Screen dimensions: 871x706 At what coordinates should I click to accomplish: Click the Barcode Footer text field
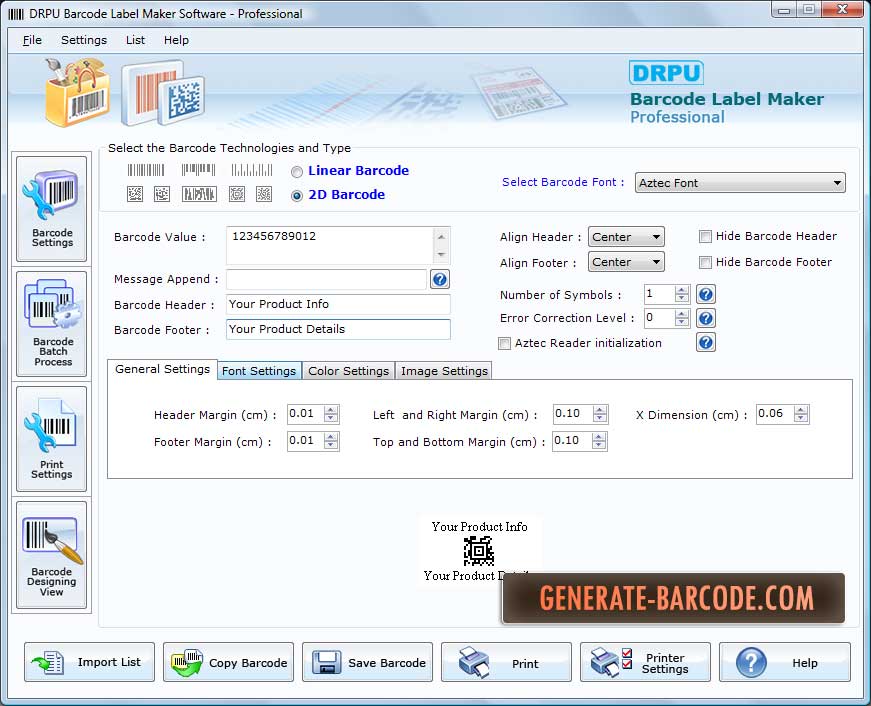tap(338, 329)
